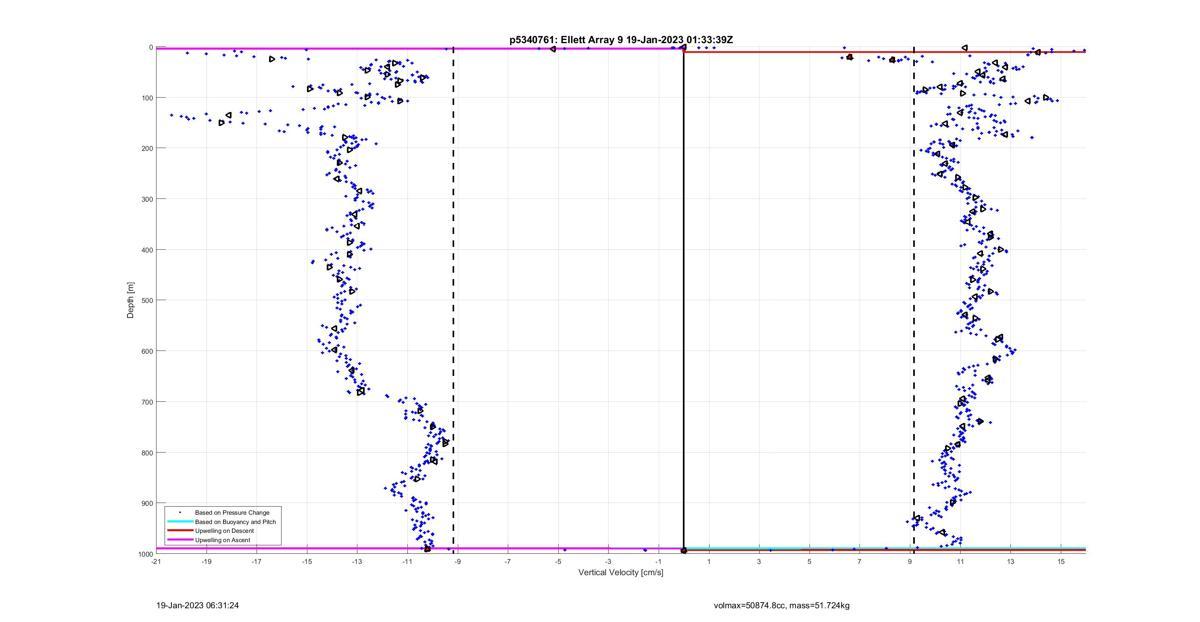Click x-axis tick label "-13"
The width and height of the screenshot is (1200, 622).
click(x=357, y=562)
